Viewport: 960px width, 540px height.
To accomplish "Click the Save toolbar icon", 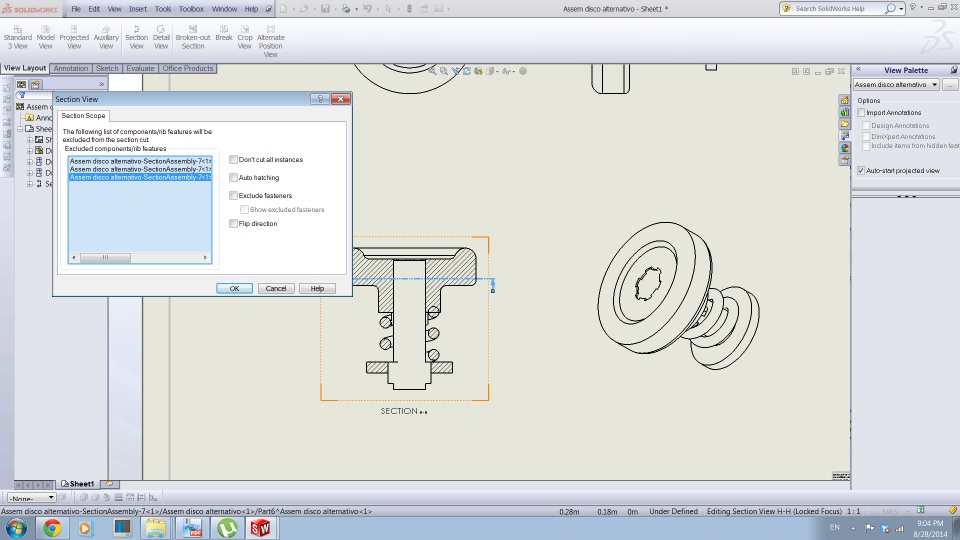I will 325,9.
